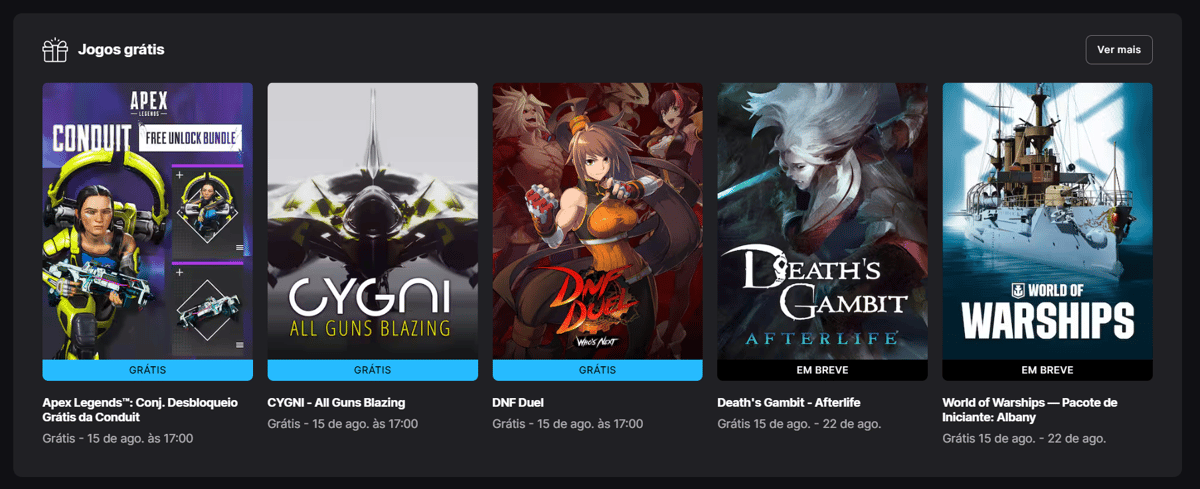Image resolution: width=1200 pixels, height=489 pixels.
Task: Click the Jogos grátis section heading
Action: pyautogui.click(x=121, y=49)
